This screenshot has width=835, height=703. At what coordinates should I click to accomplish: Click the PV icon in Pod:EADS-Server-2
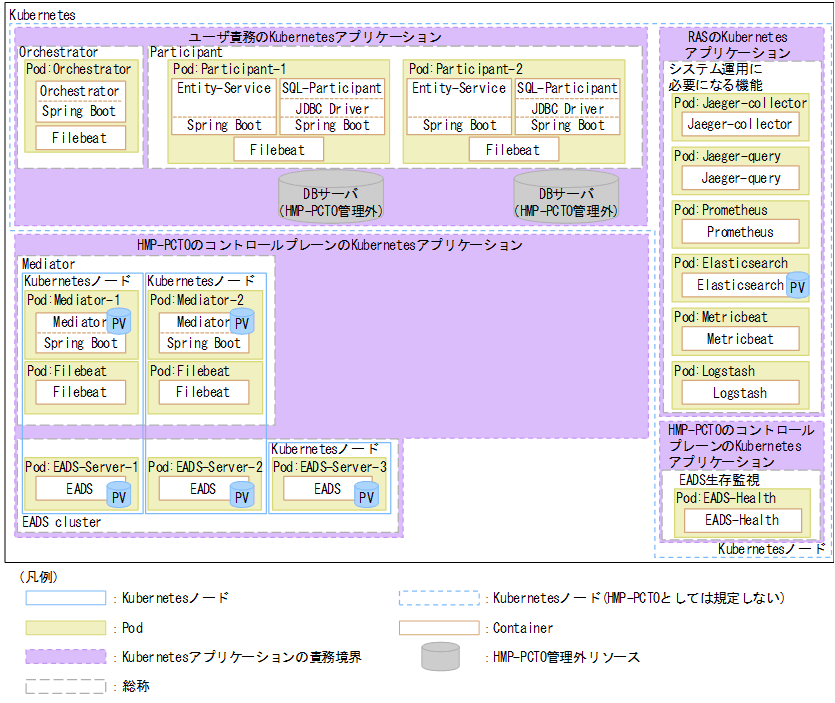point(242,495)
